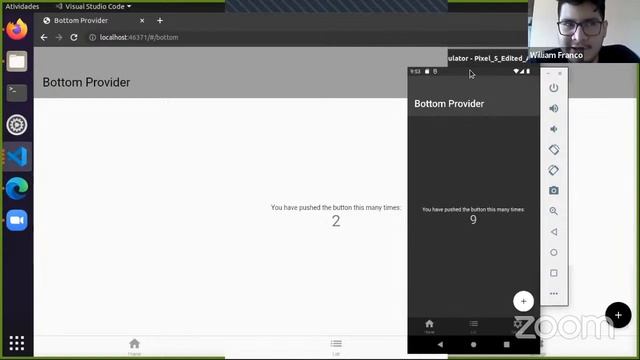Open emulator extended controls (three dots)
Image resolution: width=640 pixels, height=360 pixels.
553,293
